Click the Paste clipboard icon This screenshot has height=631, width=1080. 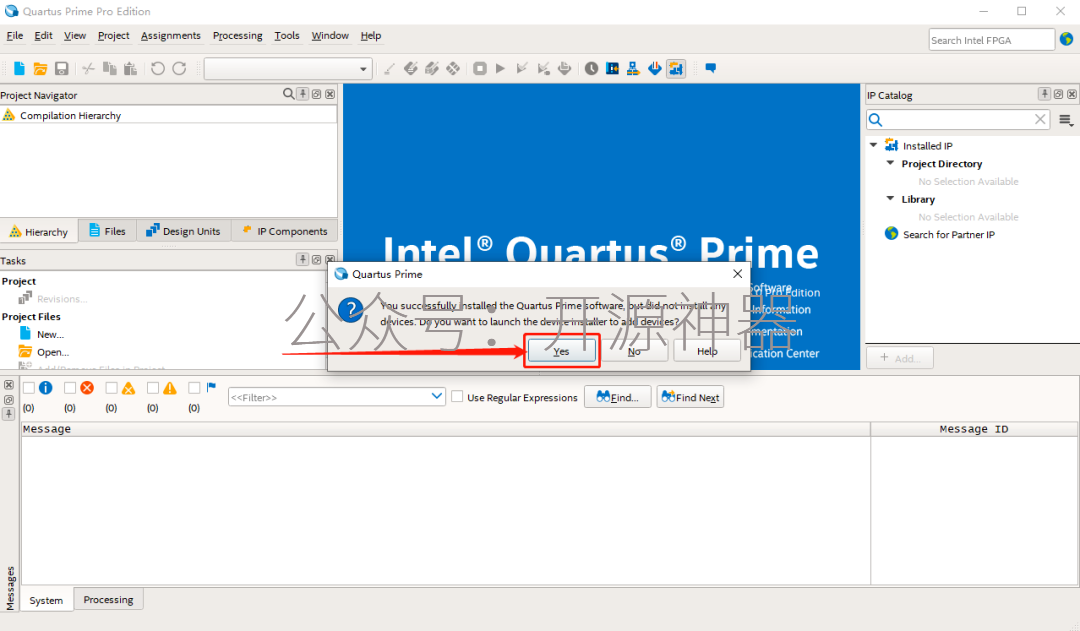[130, 68]
